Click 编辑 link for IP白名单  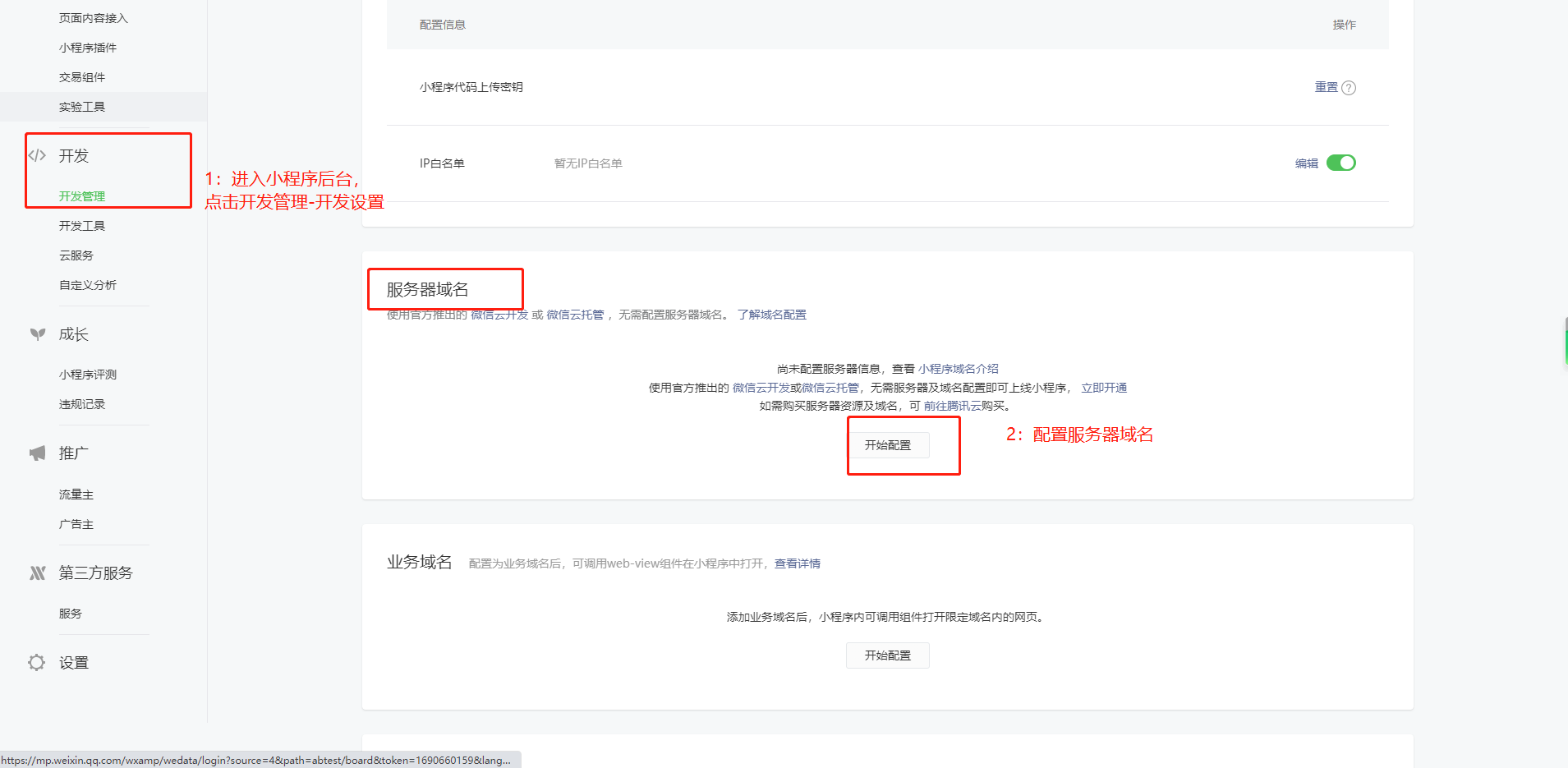[x=1306, y=163]
